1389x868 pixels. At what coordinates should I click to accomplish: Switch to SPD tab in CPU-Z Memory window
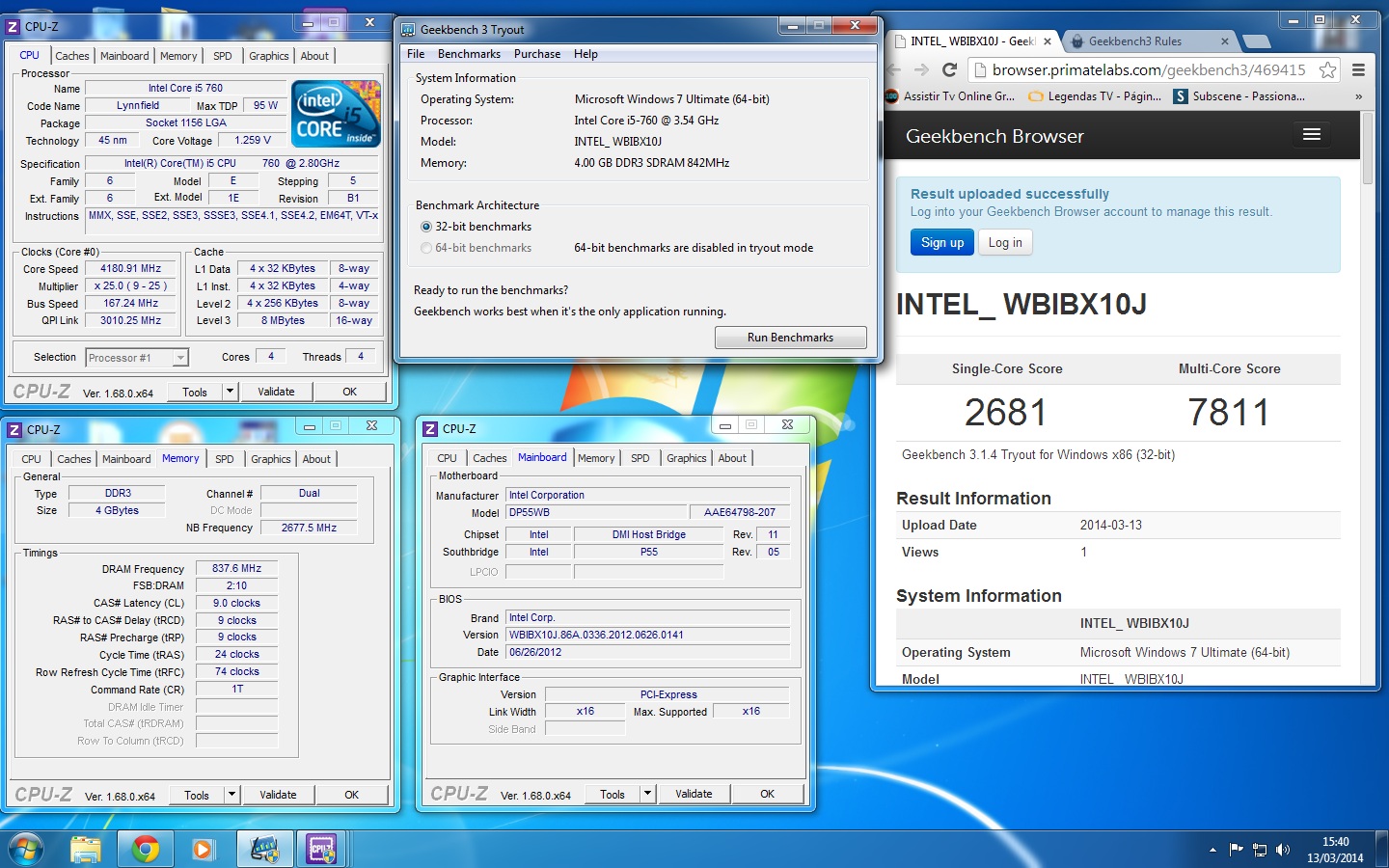coord(225,459)
